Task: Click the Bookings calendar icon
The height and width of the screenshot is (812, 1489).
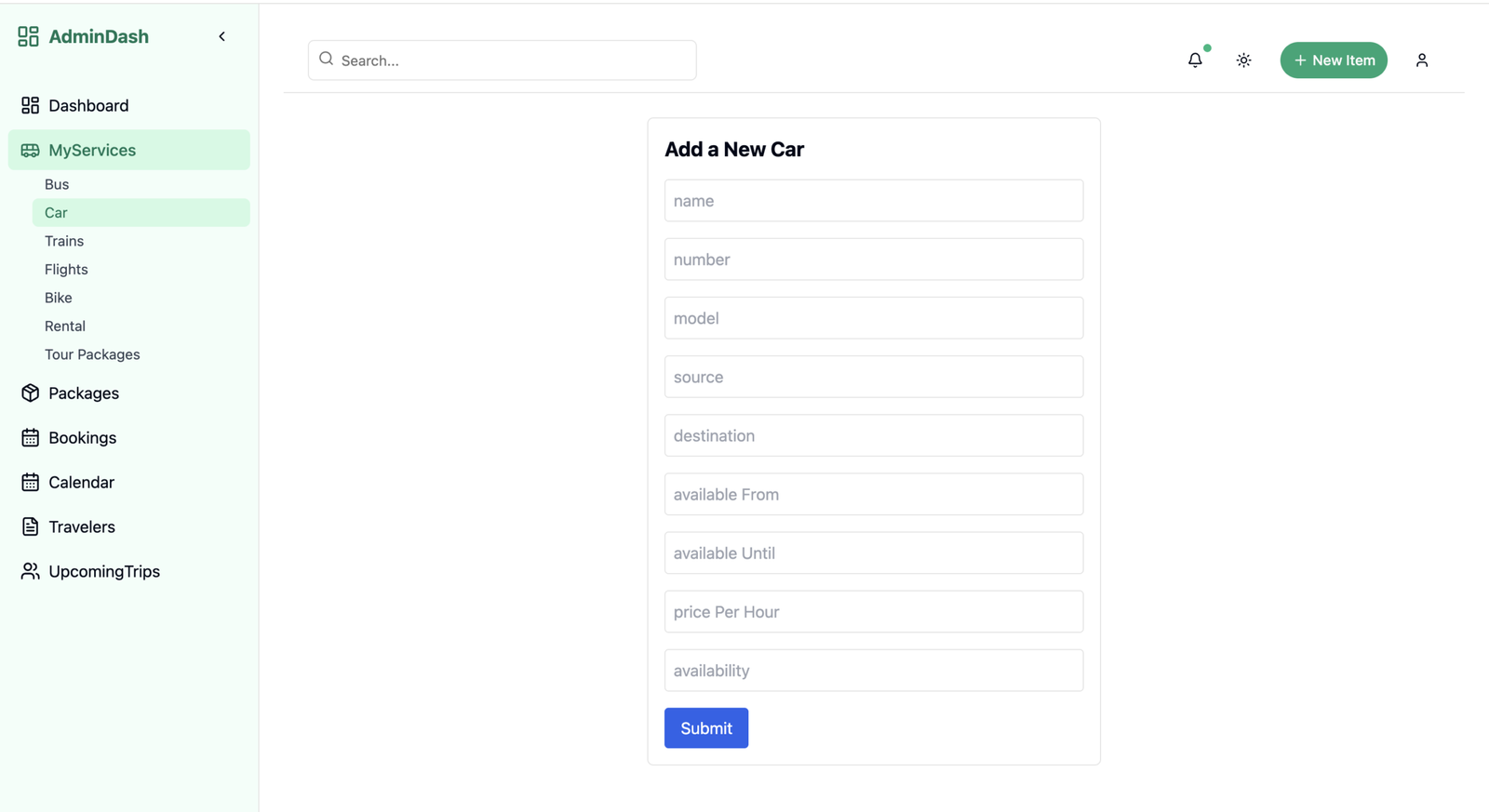Action: (30, 437)
